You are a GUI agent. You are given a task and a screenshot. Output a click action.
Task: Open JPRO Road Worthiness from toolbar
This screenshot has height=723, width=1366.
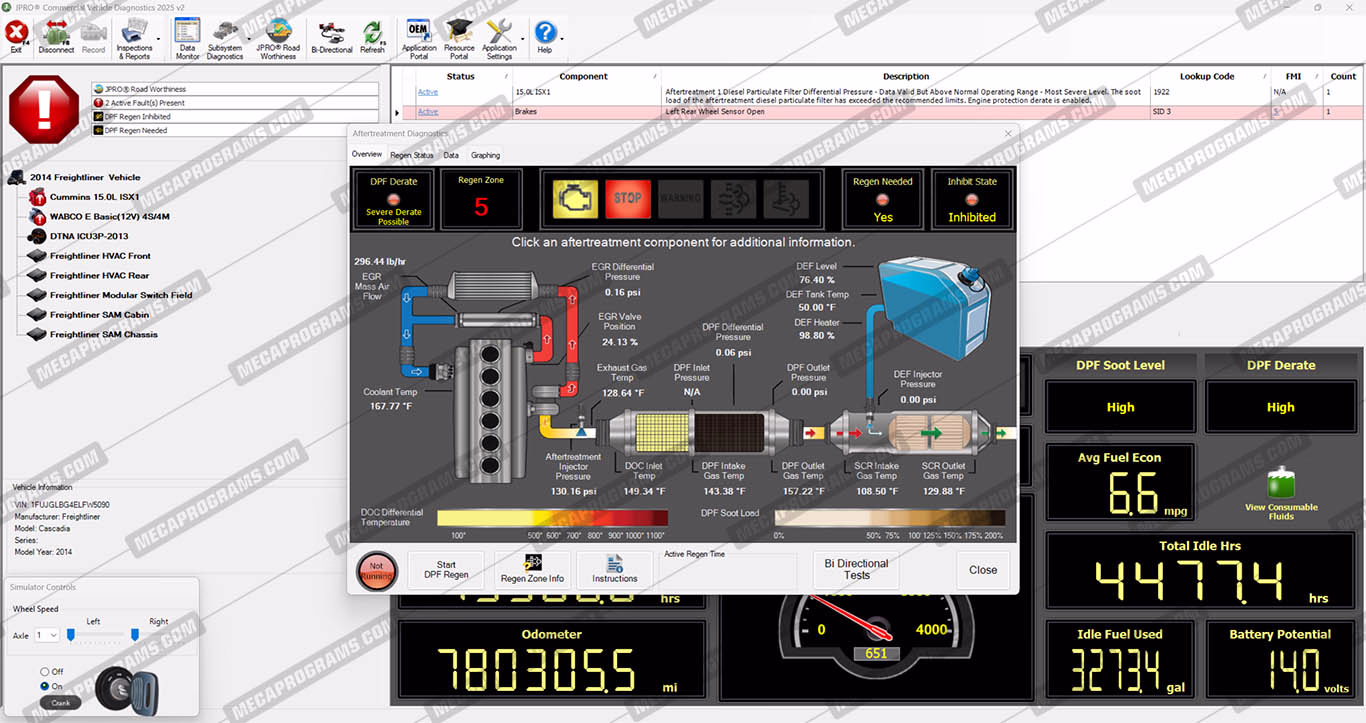pos(278,39)
